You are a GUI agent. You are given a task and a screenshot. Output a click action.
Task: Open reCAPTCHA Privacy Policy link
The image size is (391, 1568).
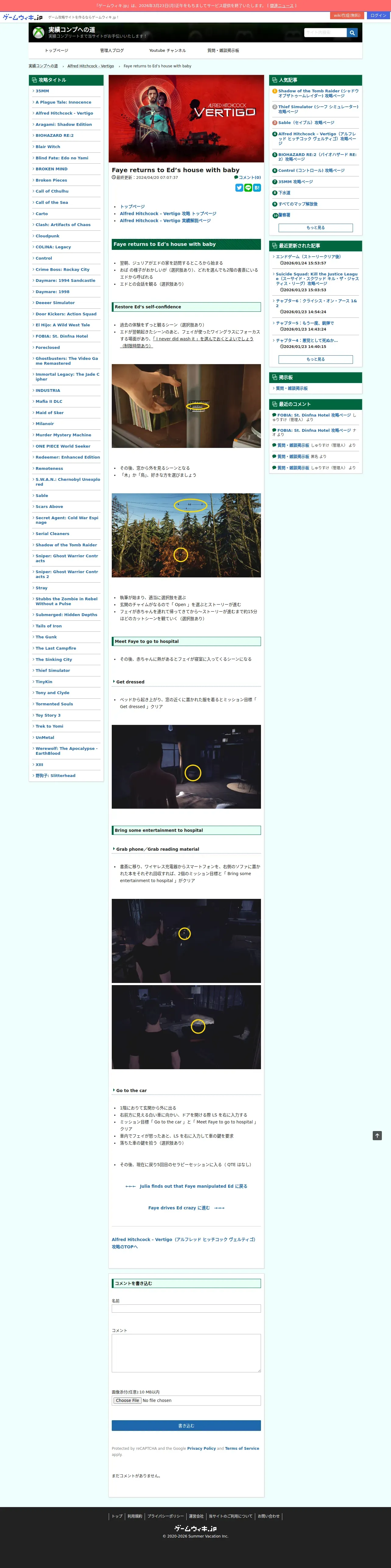click(x=201, y=1449)
